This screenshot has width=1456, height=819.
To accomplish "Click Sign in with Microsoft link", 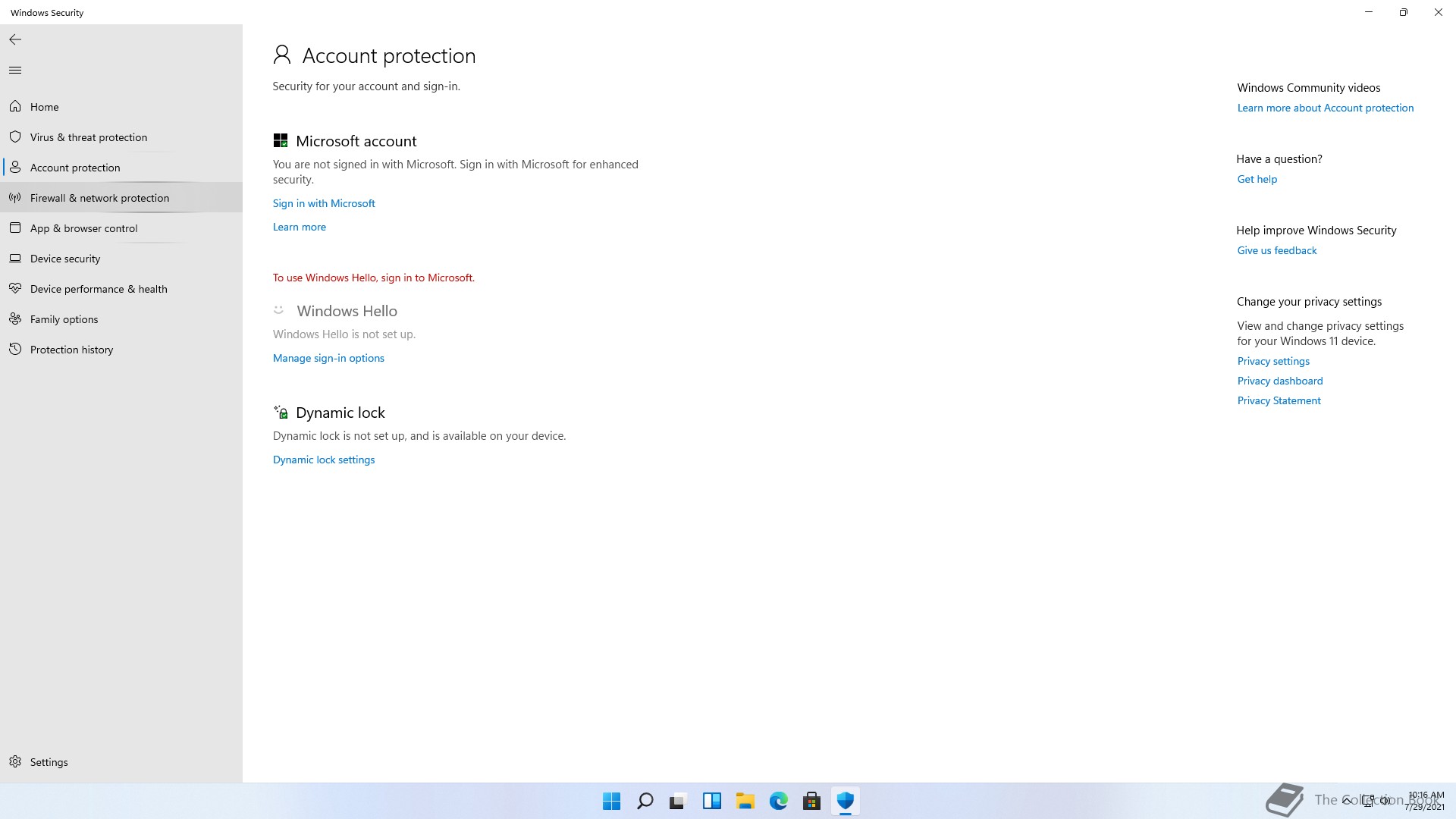I will tap(324, 203).
